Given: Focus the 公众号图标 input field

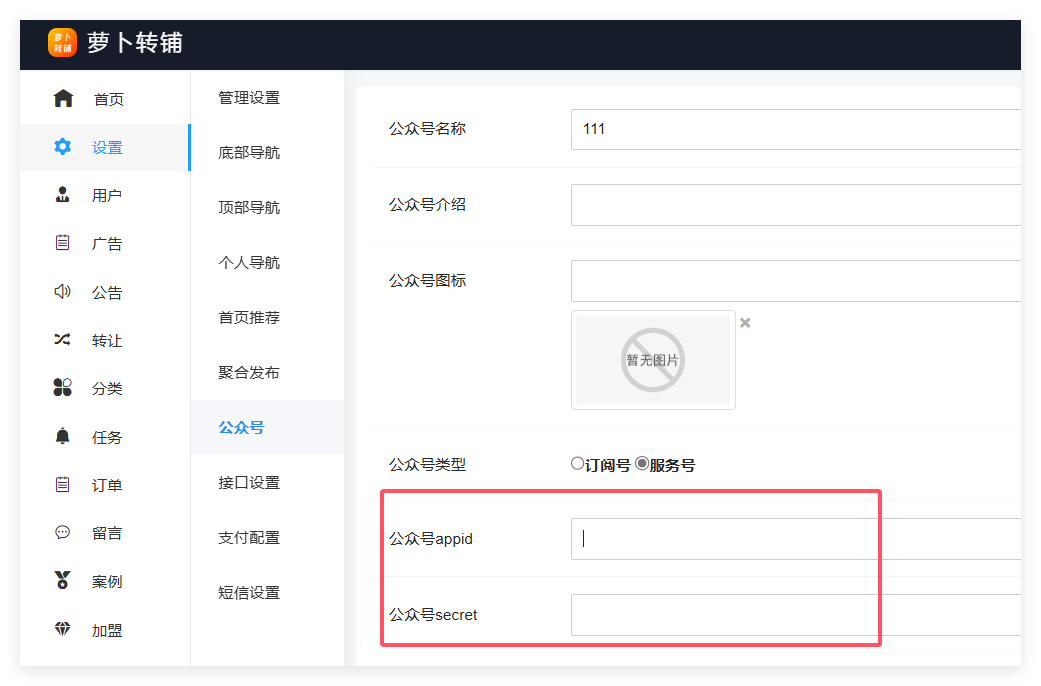Looking at the screenshot, I should click(x=796, y=281).
